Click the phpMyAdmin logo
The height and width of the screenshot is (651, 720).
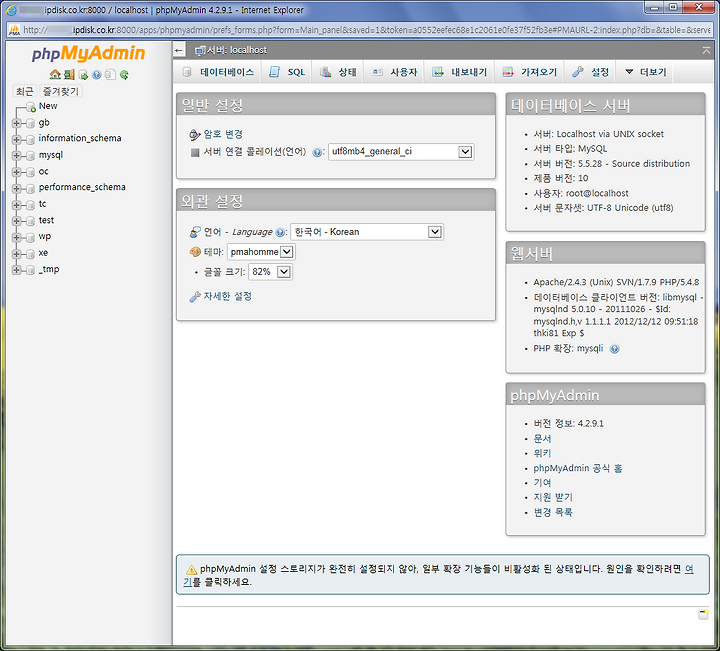click(88, 53)
